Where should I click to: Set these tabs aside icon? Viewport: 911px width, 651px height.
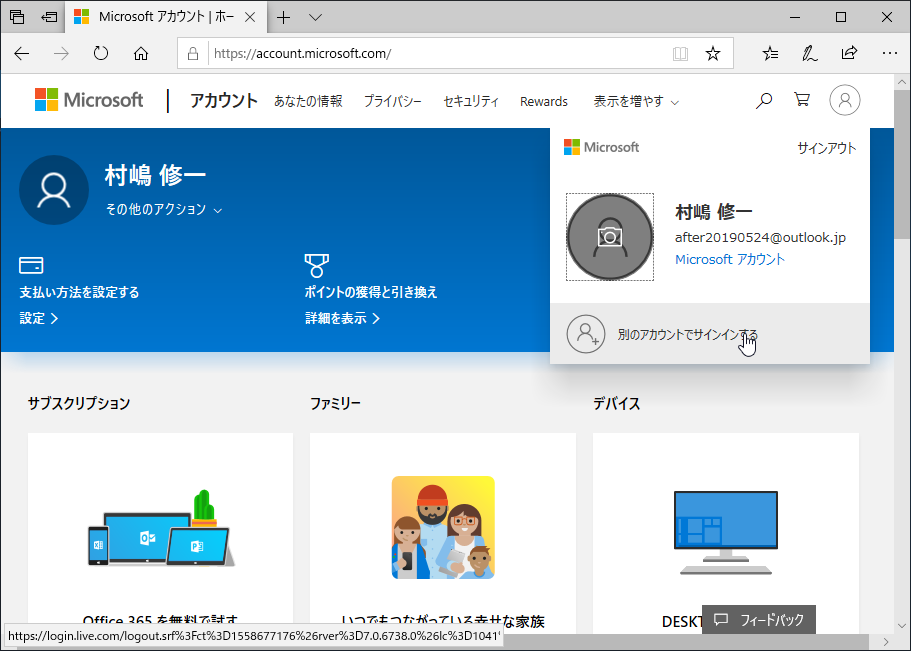tap(49, 17)
